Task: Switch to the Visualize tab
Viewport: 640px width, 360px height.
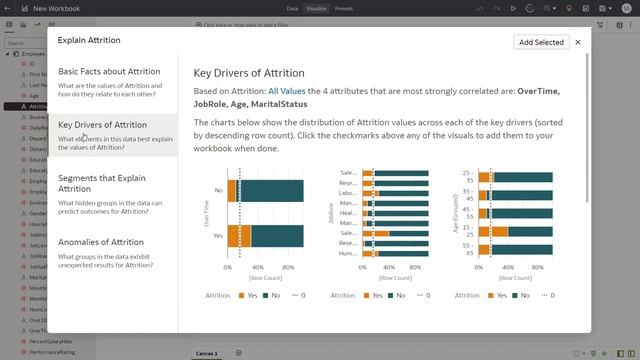Action: 316,9
